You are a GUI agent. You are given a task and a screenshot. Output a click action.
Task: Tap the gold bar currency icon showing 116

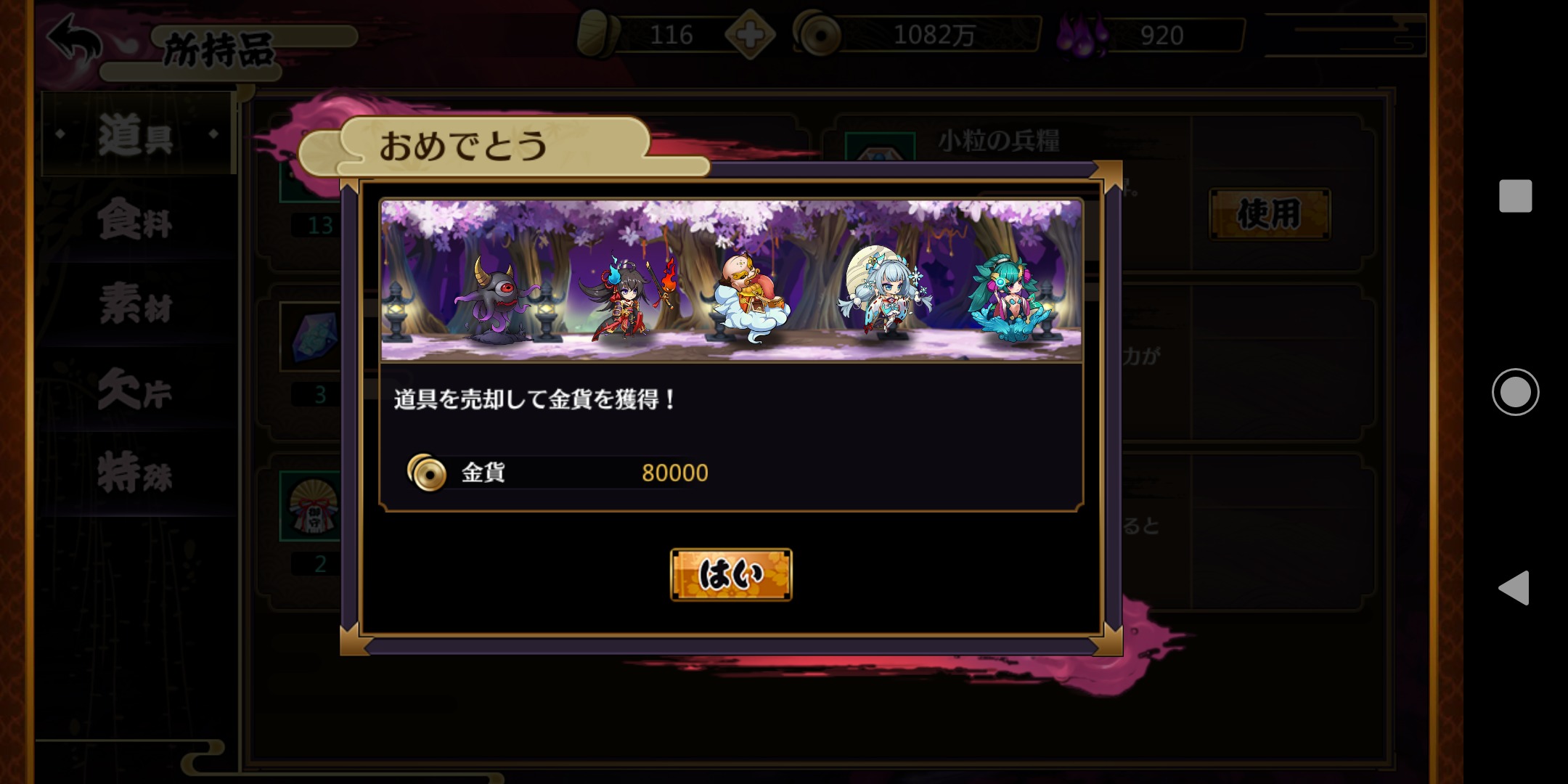click(x=597, y=33)
